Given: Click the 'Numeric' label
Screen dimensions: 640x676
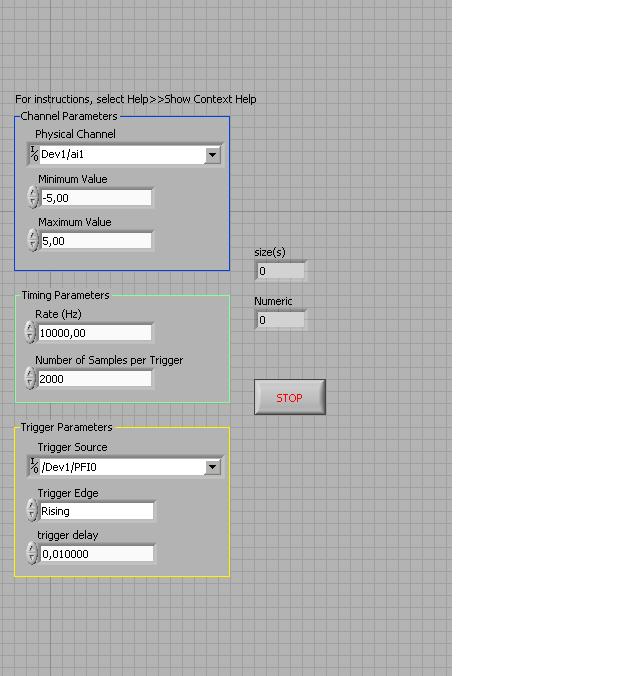Looking at the screenshot, I should click(x=273, y=301).
